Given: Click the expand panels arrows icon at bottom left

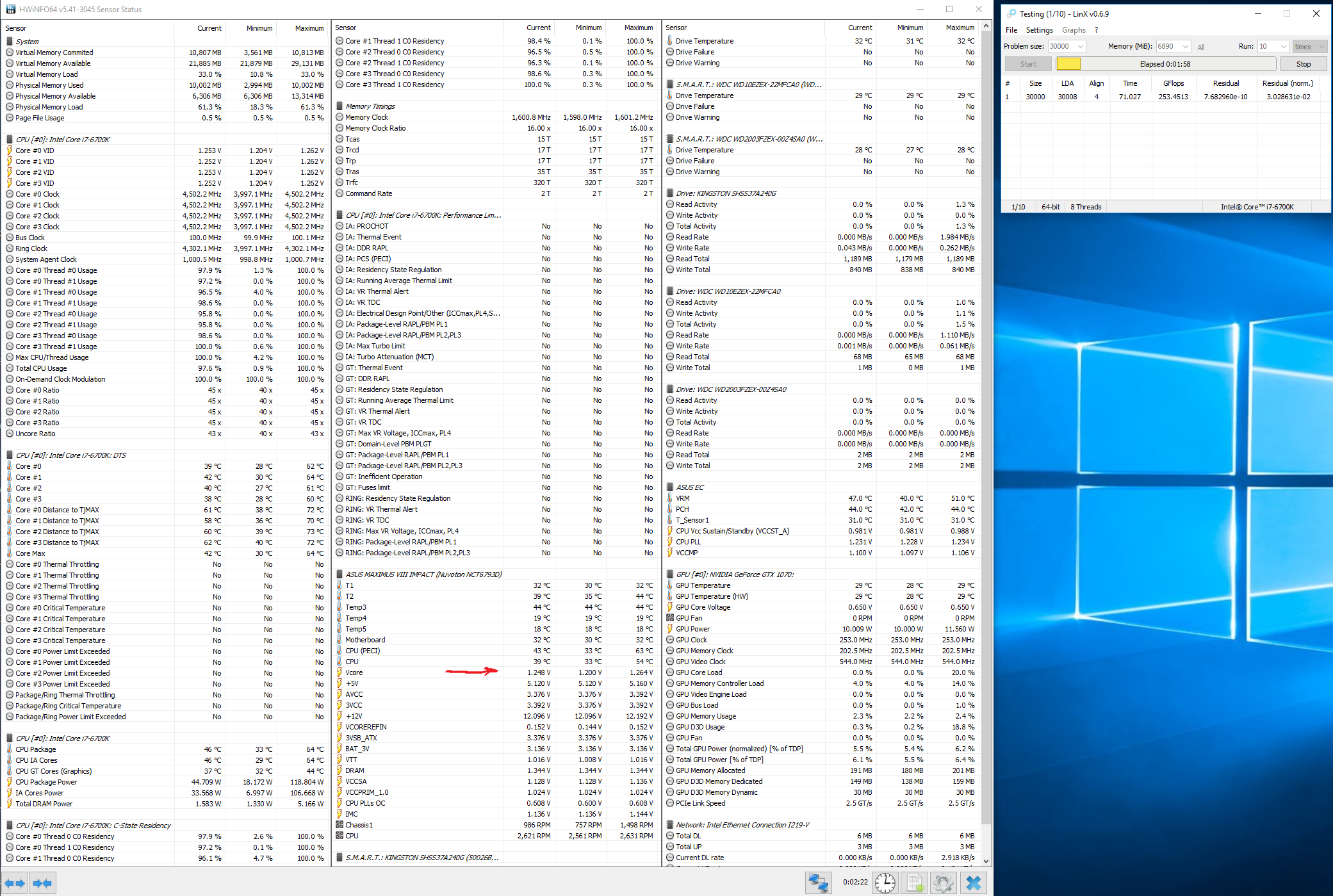Looking at the screenshot, I should (x=15, y=883).
